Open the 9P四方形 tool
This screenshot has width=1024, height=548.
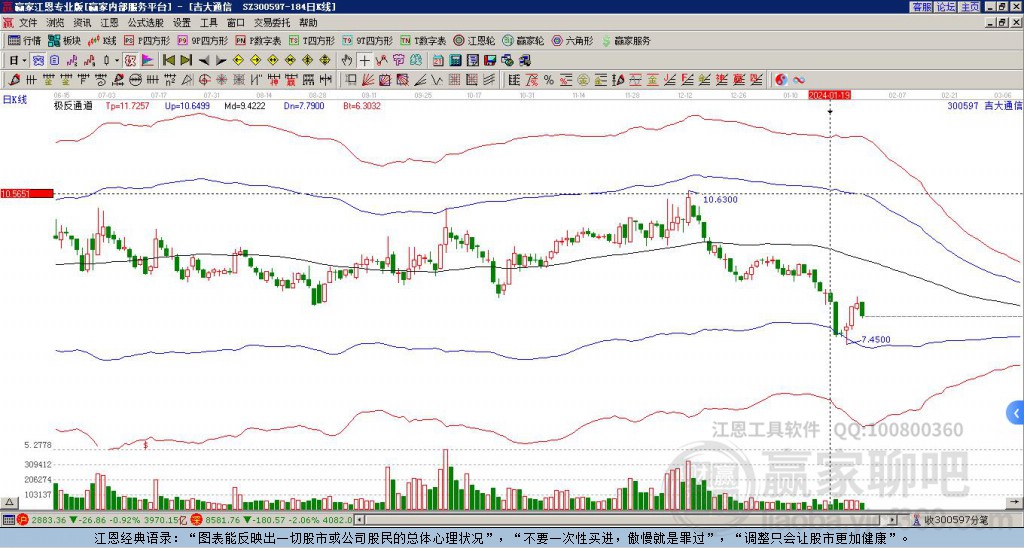(x=202, y=40)
